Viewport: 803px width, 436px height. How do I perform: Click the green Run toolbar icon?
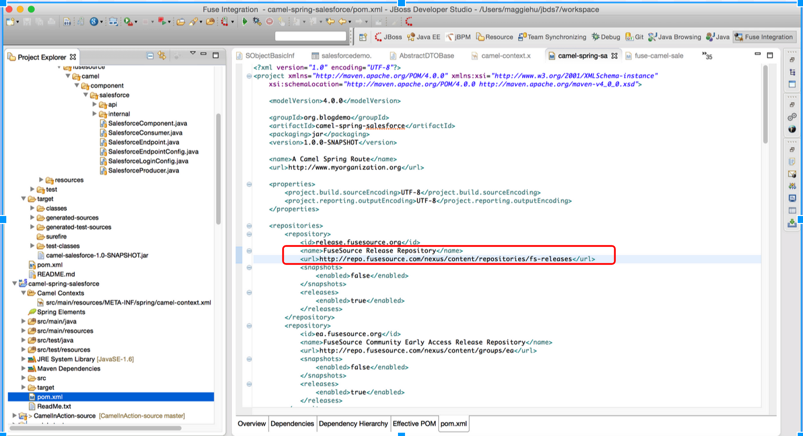[245, 22]
